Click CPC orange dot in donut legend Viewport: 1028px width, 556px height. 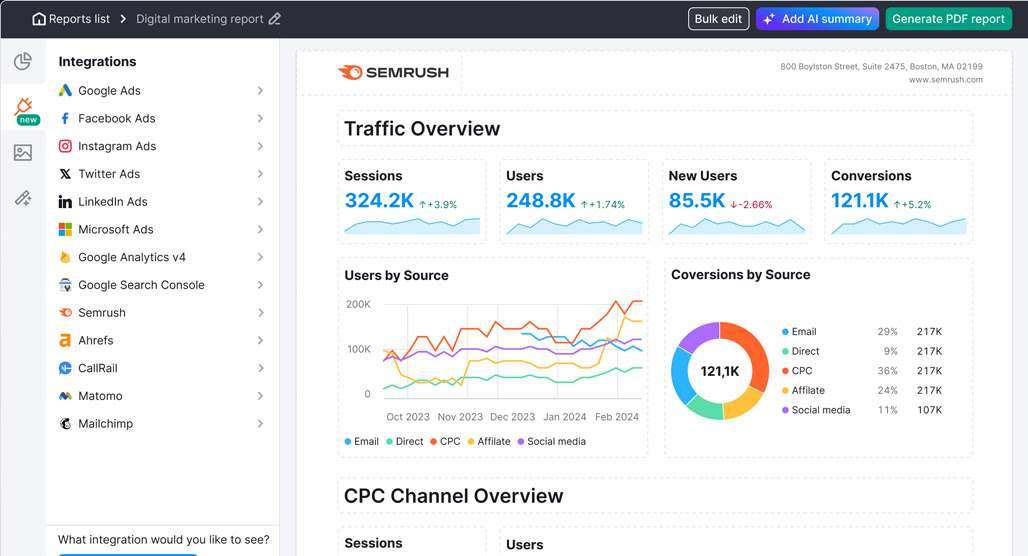click(x=785, y=371)
